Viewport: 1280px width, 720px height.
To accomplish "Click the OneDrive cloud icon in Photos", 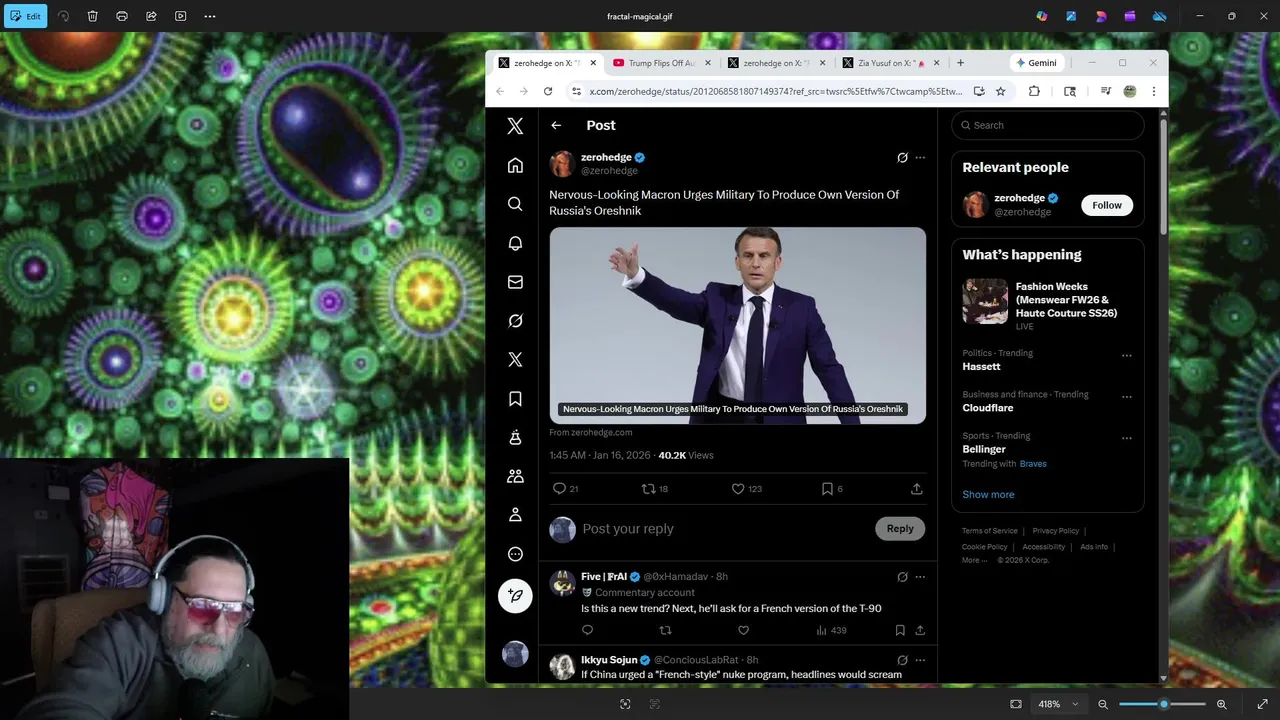I will (x=1159, y=16).
